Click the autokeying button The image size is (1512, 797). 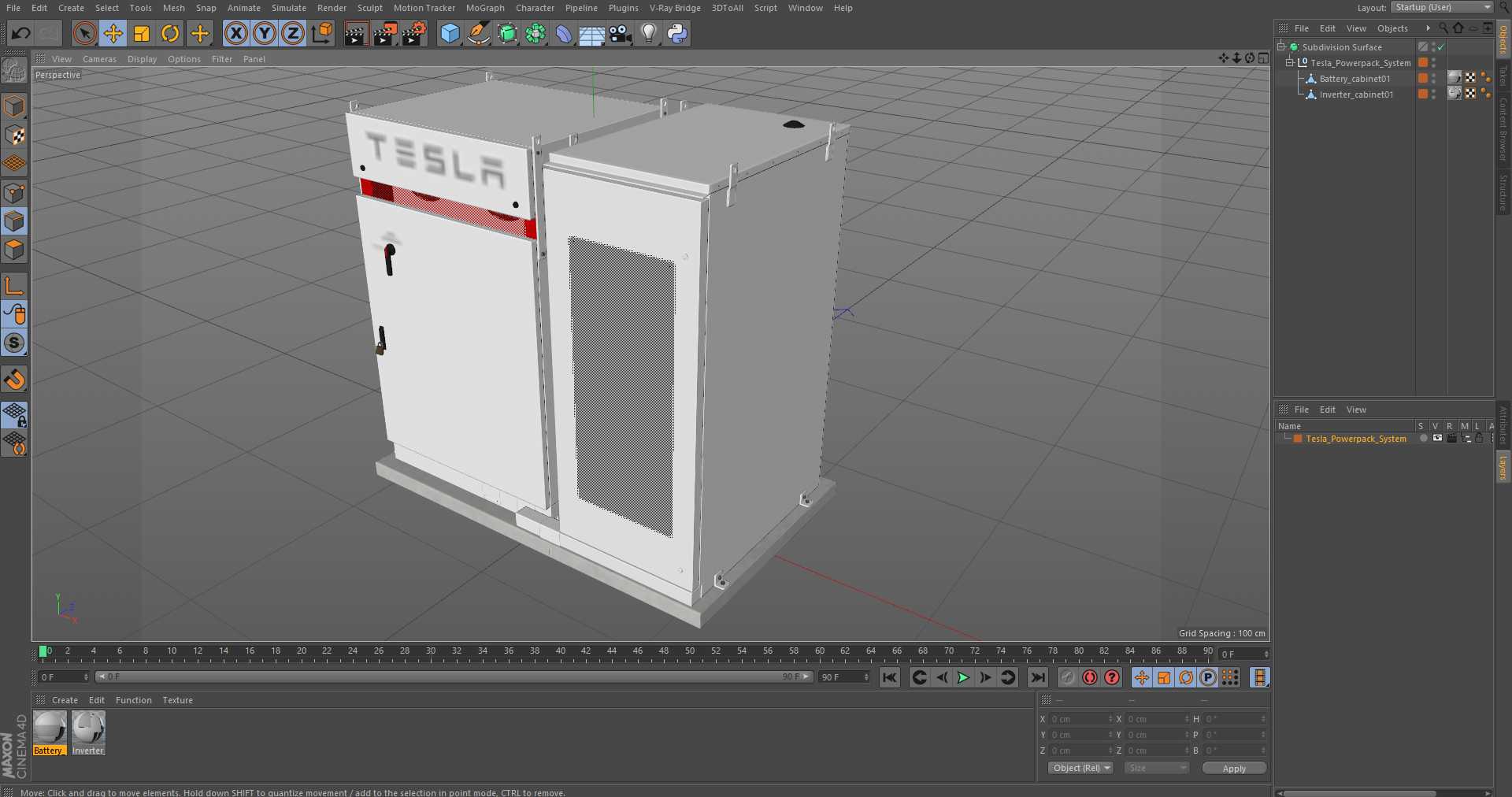pyautogui.click(x=1090, y=677)
